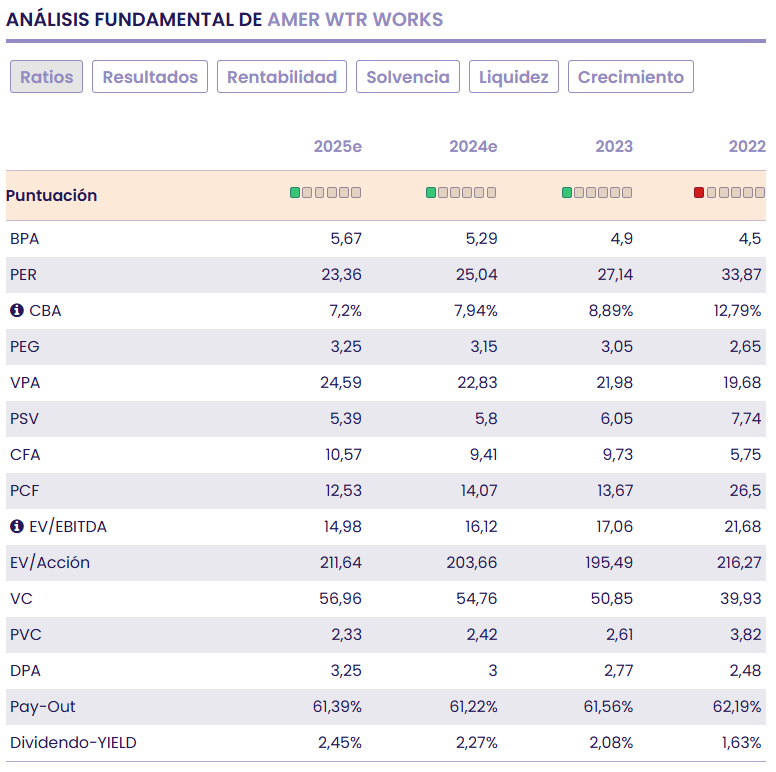Click the Pay-Out row label
The width and height of the screenshot is (776, 772).
pos(43,707)
